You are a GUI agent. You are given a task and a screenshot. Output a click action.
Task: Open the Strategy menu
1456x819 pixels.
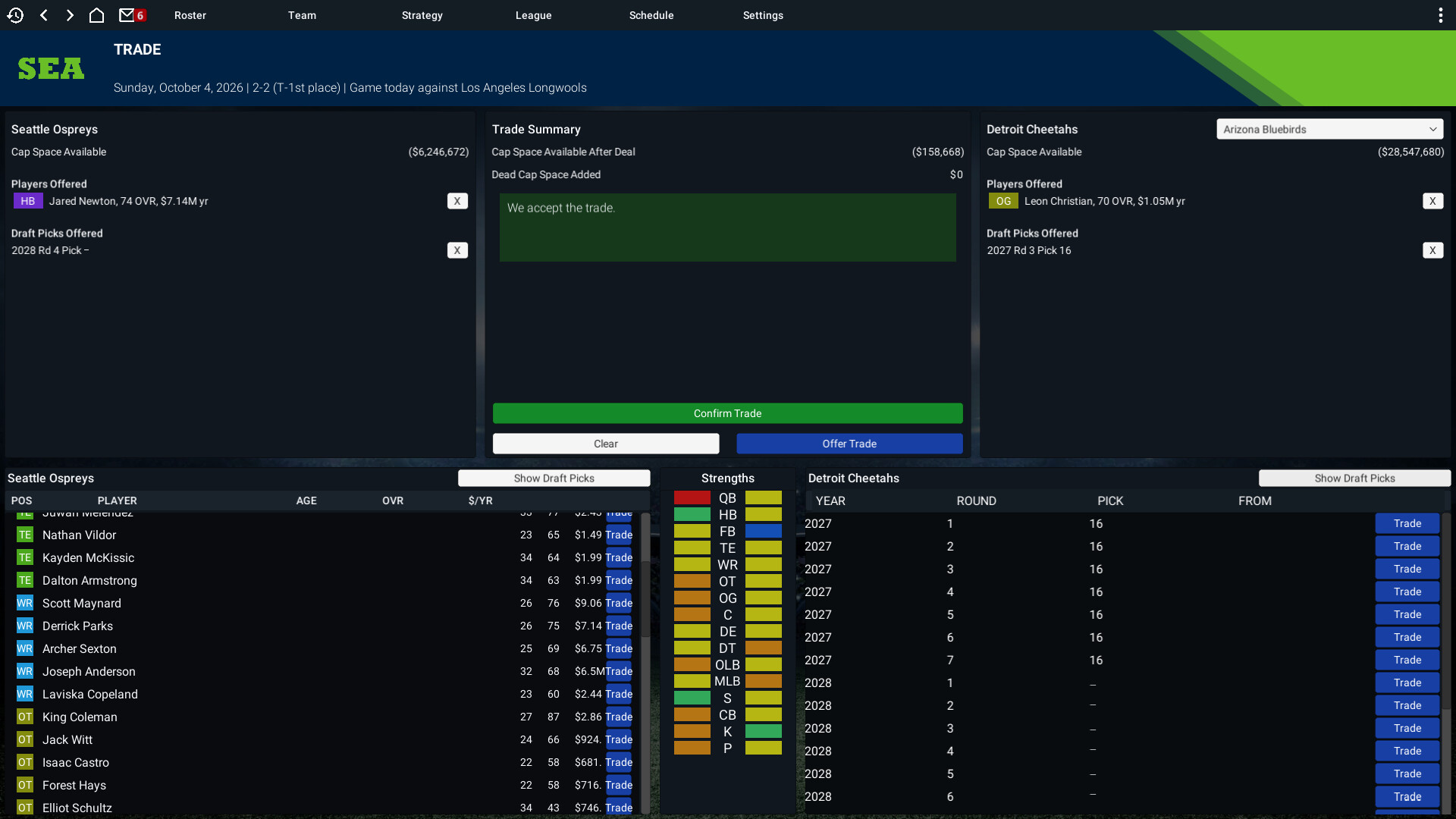[x=422, y=15]
